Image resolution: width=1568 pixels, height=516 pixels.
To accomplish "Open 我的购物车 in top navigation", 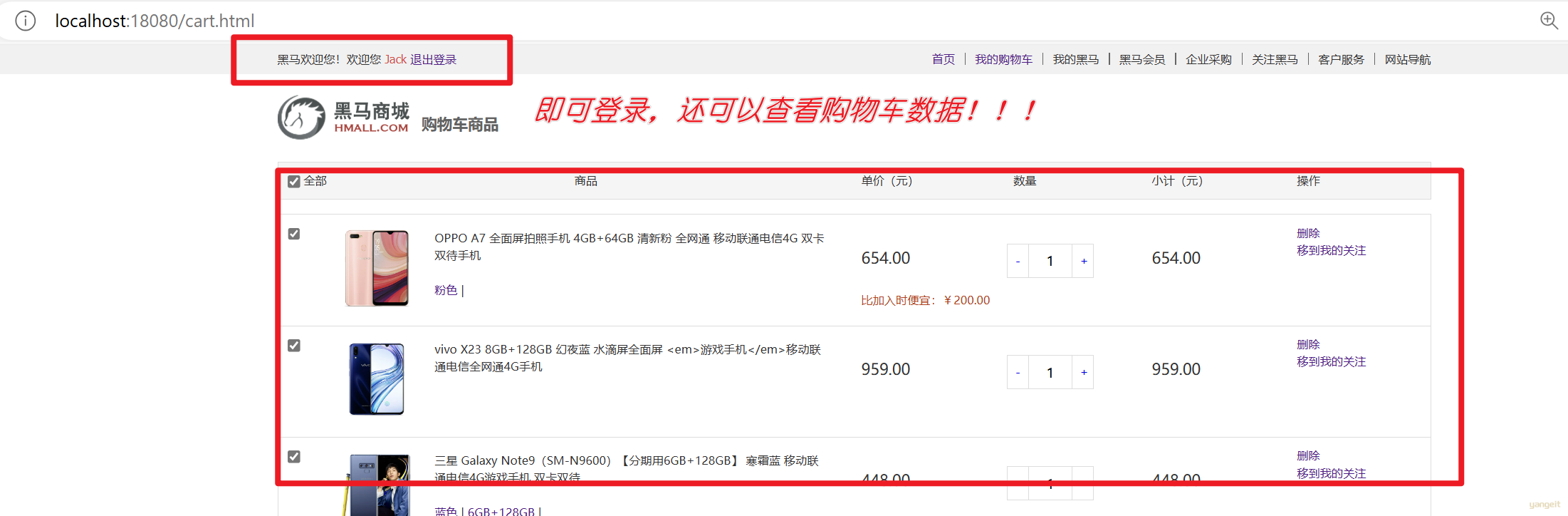I will 1004,59.
